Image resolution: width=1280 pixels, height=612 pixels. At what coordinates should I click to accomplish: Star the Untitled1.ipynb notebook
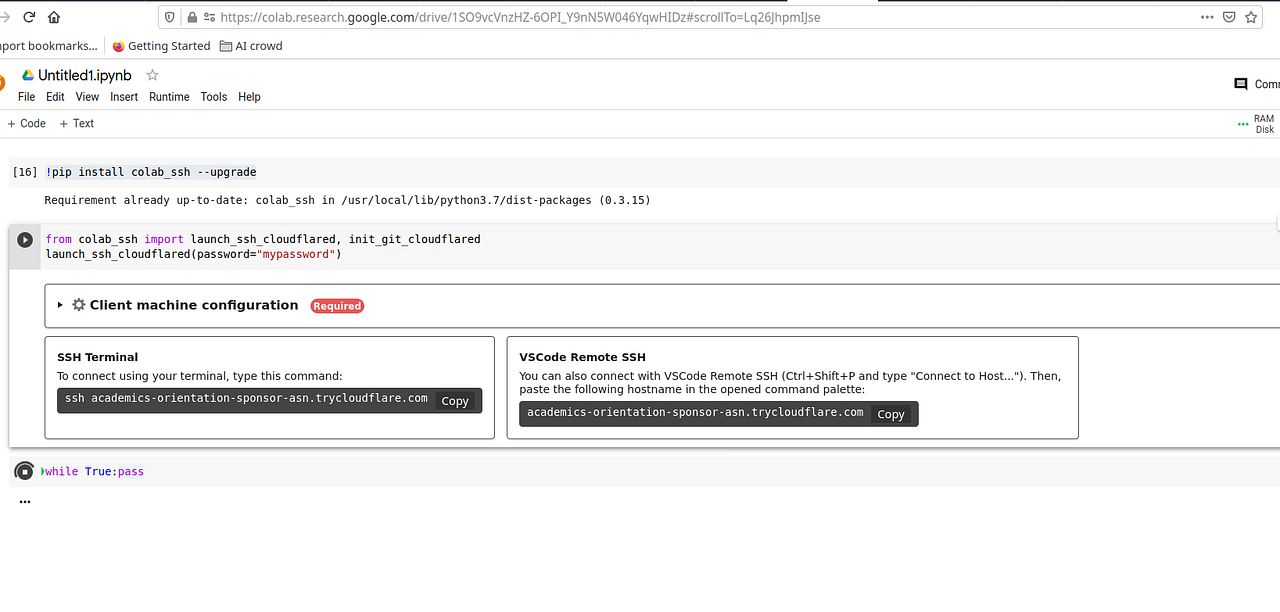(151, 74)
